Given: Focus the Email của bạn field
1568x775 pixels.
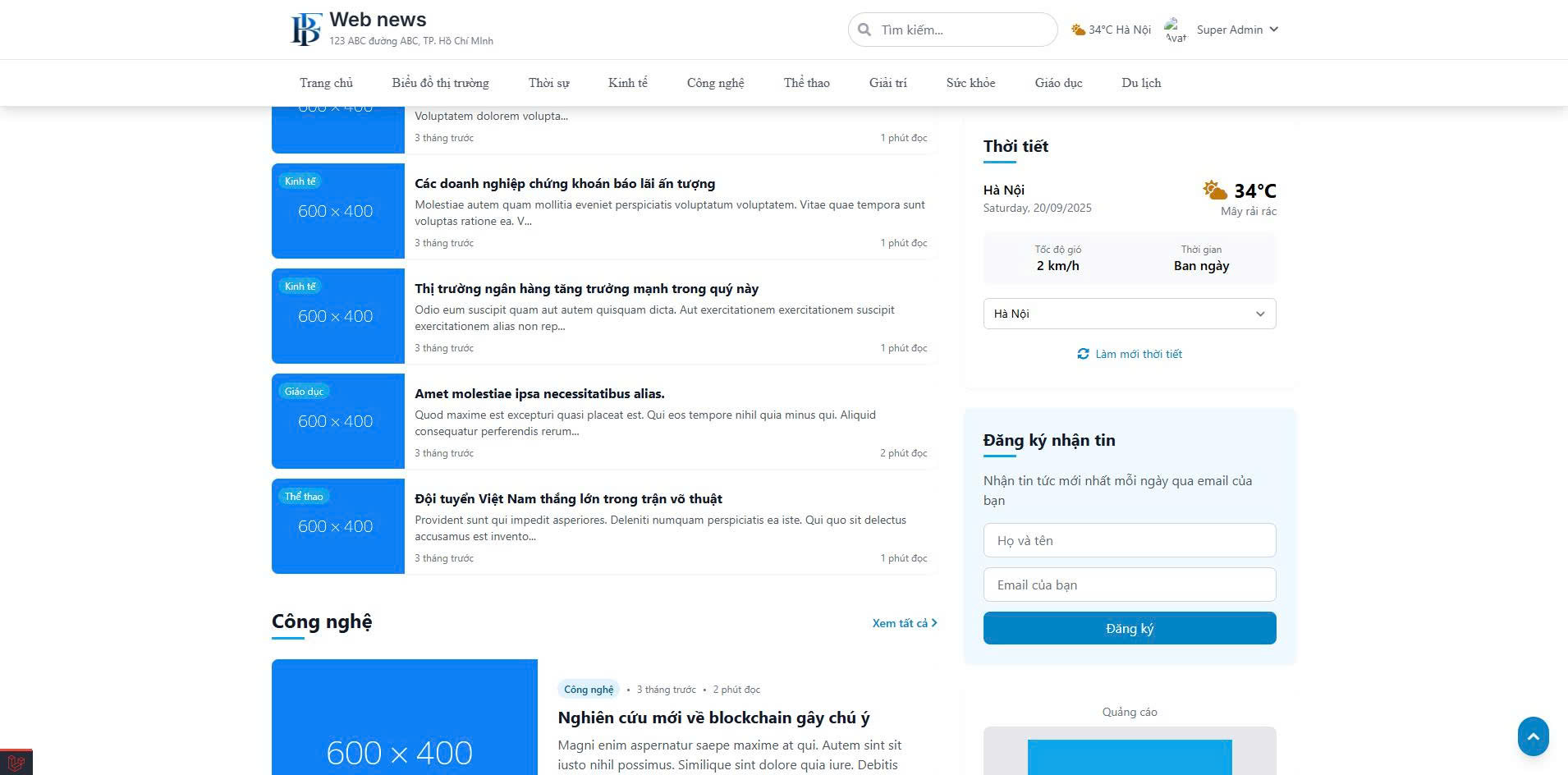Looking at the screenshot, I should click(1129, 585).
